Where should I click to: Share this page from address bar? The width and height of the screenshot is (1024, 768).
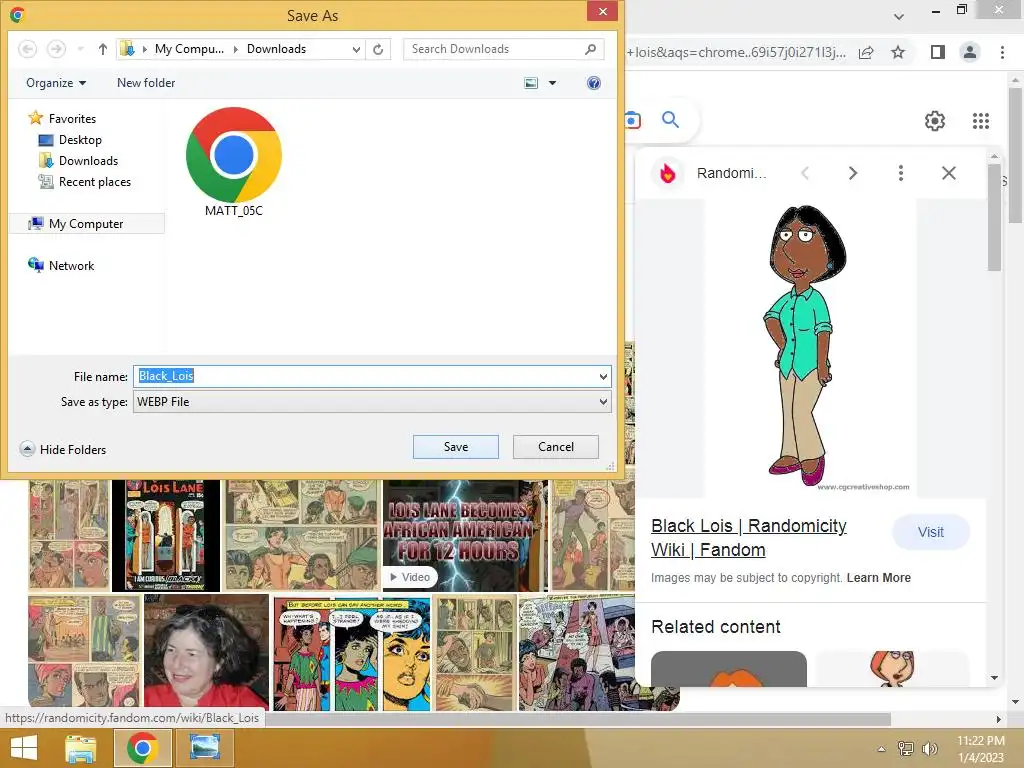click(x=866, y=52)
